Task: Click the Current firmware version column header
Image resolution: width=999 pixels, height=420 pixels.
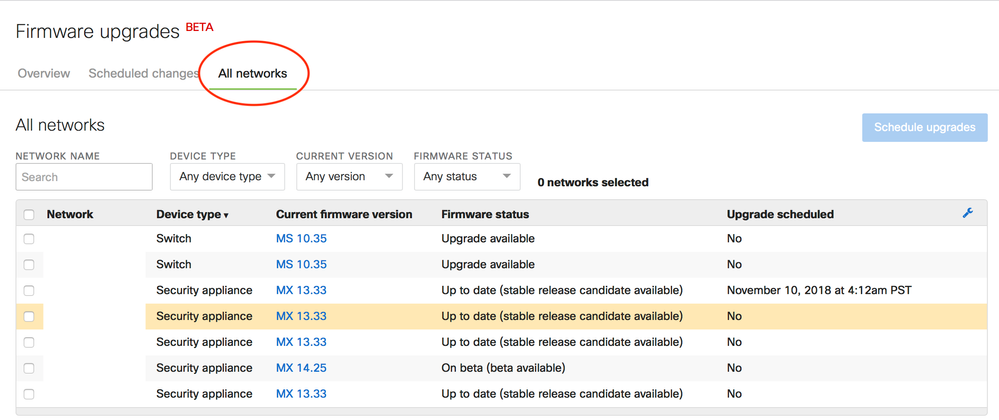Action: 344,214
